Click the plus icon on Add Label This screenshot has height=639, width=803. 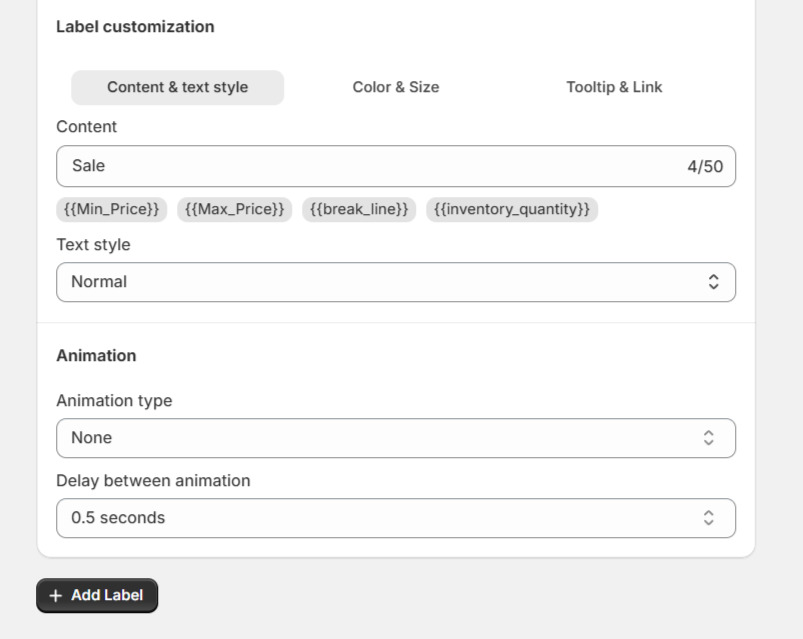point(55,595)
